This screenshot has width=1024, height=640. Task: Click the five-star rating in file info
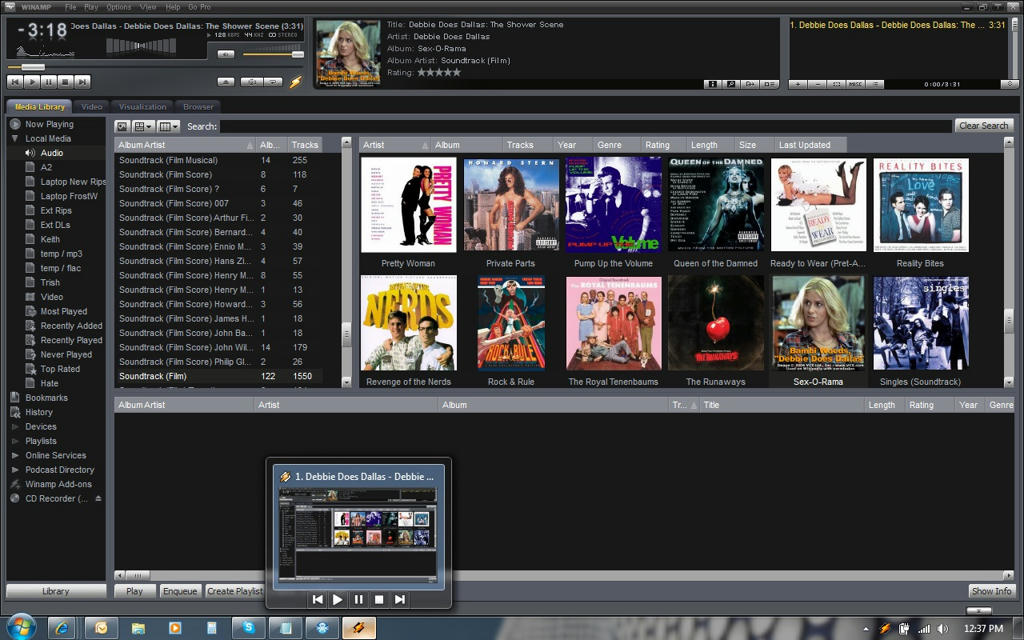(x=439, y=72)
